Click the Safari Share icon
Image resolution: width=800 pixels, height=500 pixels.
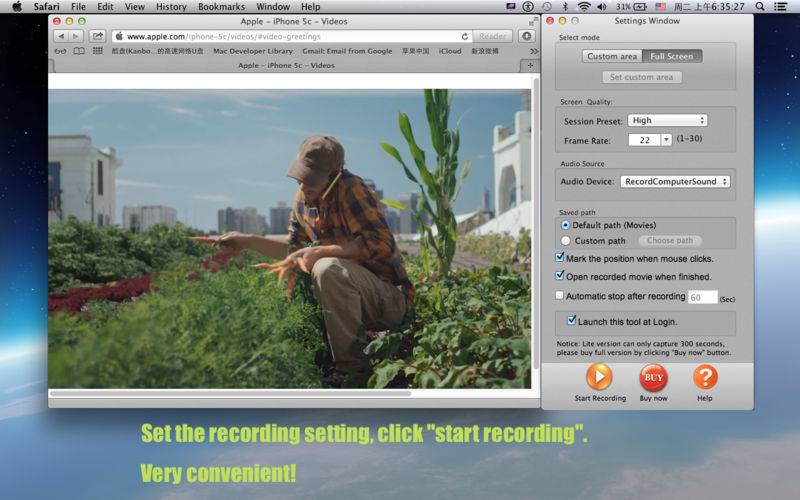(97, 36)
